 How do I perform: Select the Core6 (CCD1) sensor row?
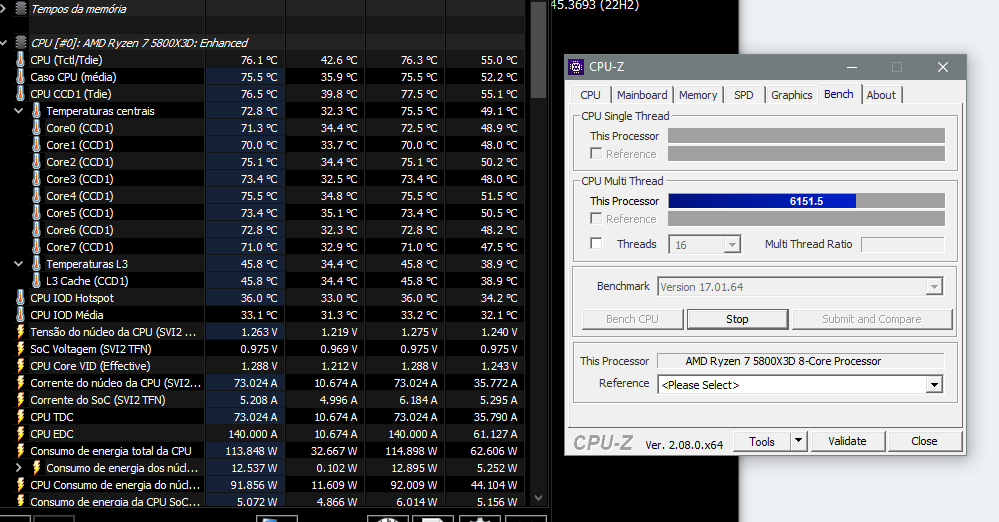tap(262, 230)
